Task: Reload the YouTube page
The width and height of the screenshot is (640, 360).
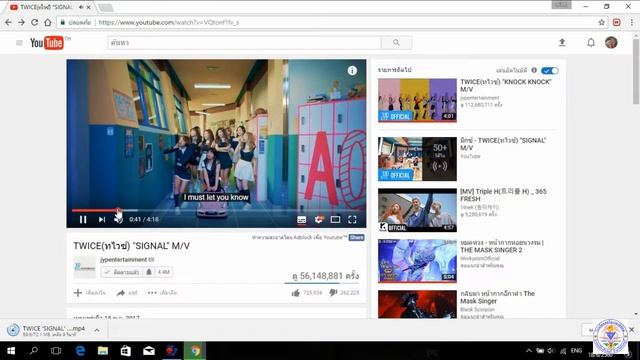Action: point(35,22)
